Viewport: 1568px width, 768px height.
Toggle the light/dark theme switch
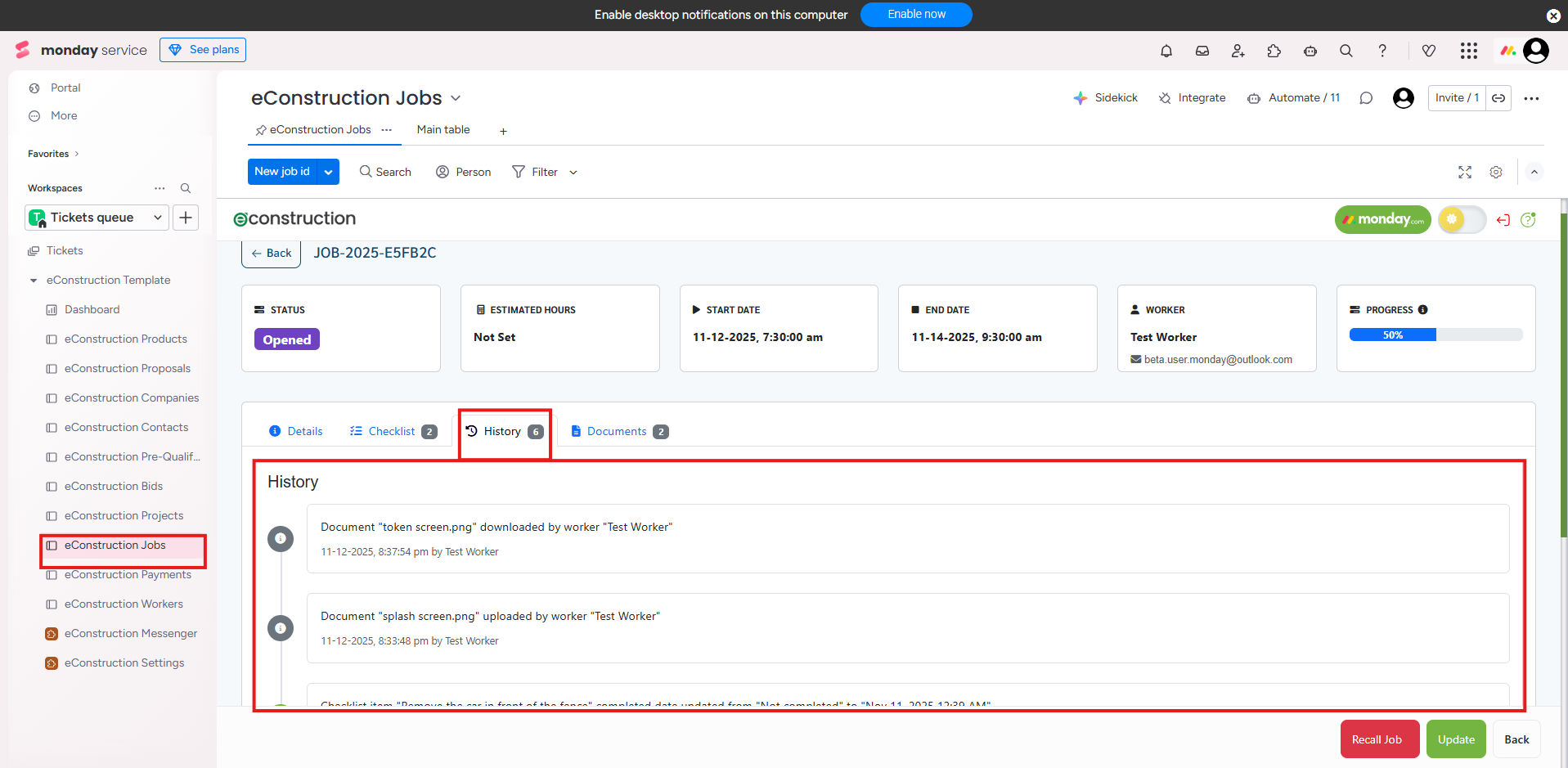[x=1462, y=219]
